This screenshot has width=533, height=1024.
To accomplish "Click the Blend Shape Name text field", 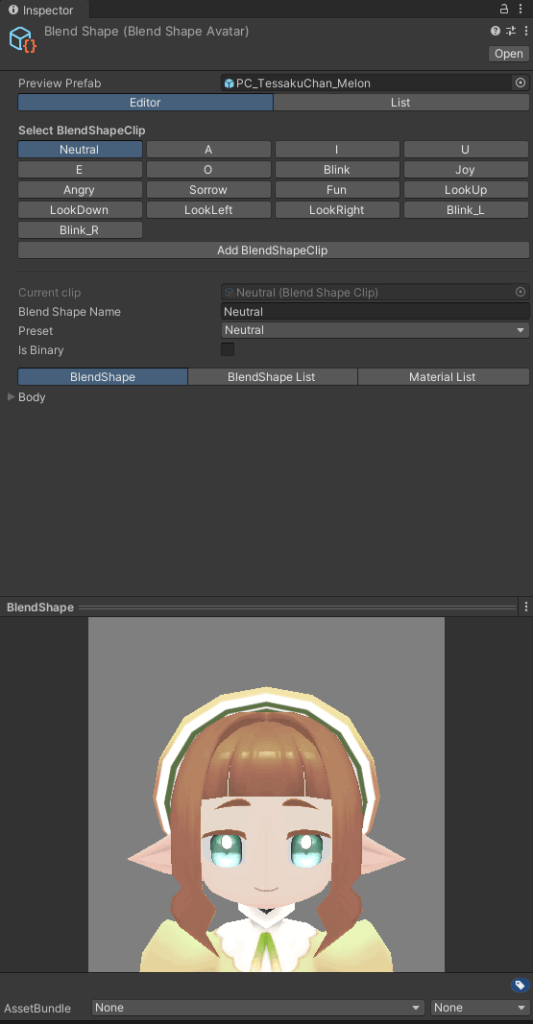I will coord(375,312).
